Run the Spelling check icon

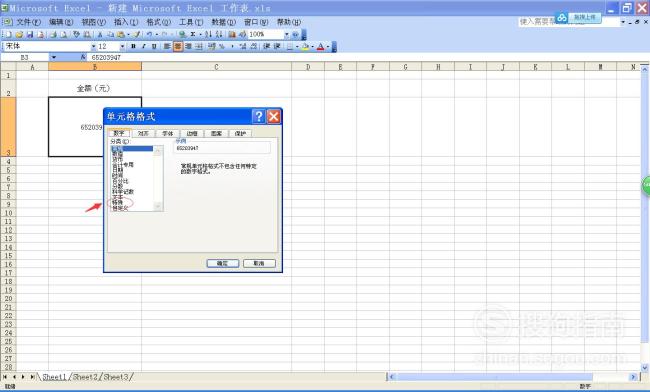(x=76, y=34)
